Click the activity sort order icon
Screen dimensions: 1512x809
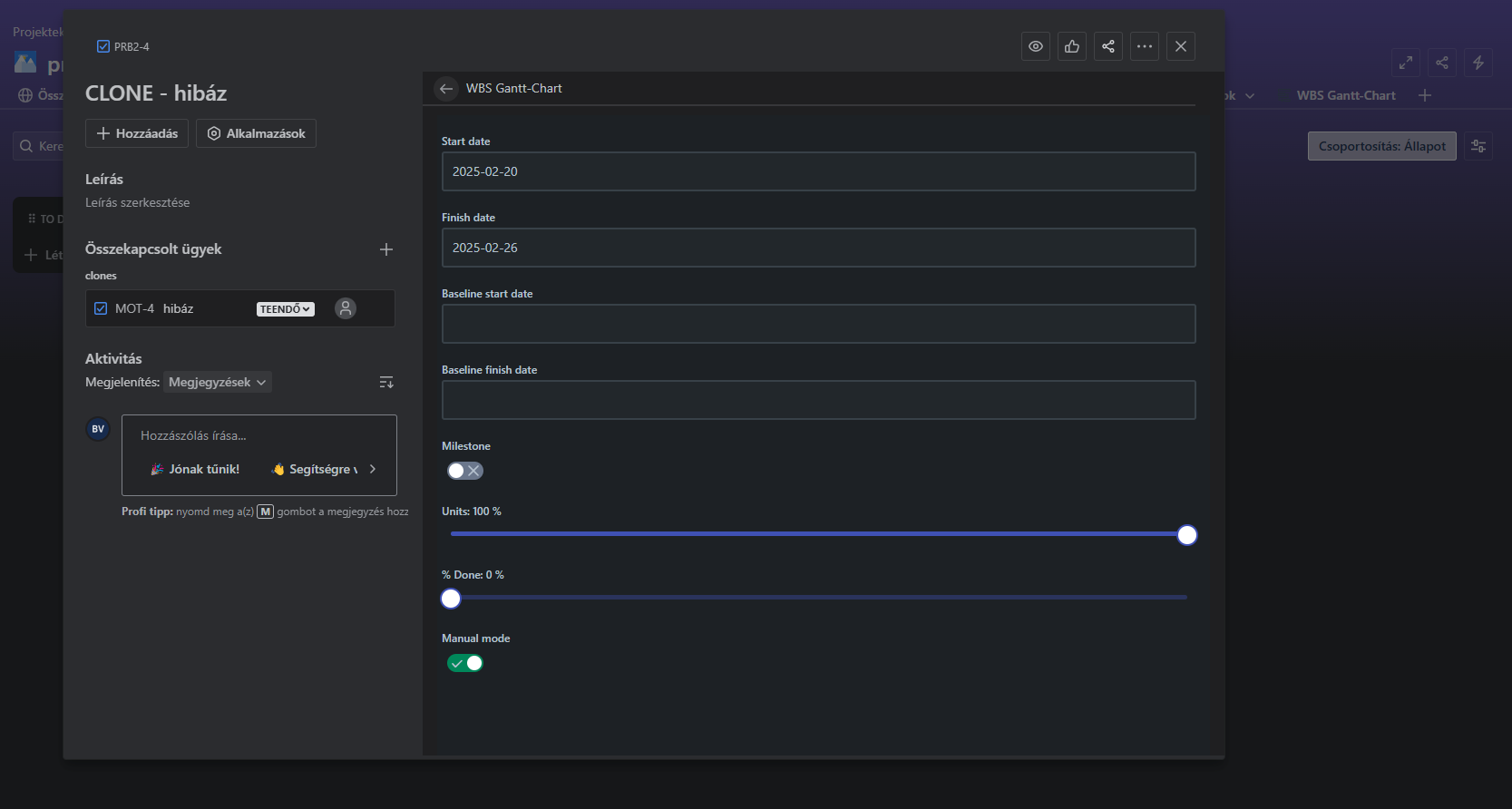pos(386,383)
